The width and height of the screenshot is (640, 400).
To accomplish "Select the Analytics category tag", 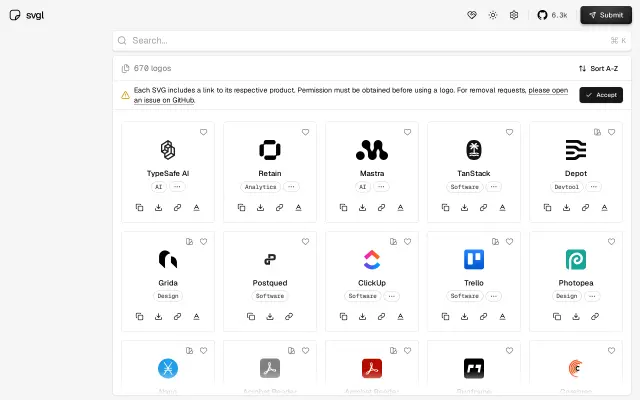I will point(260,187).
